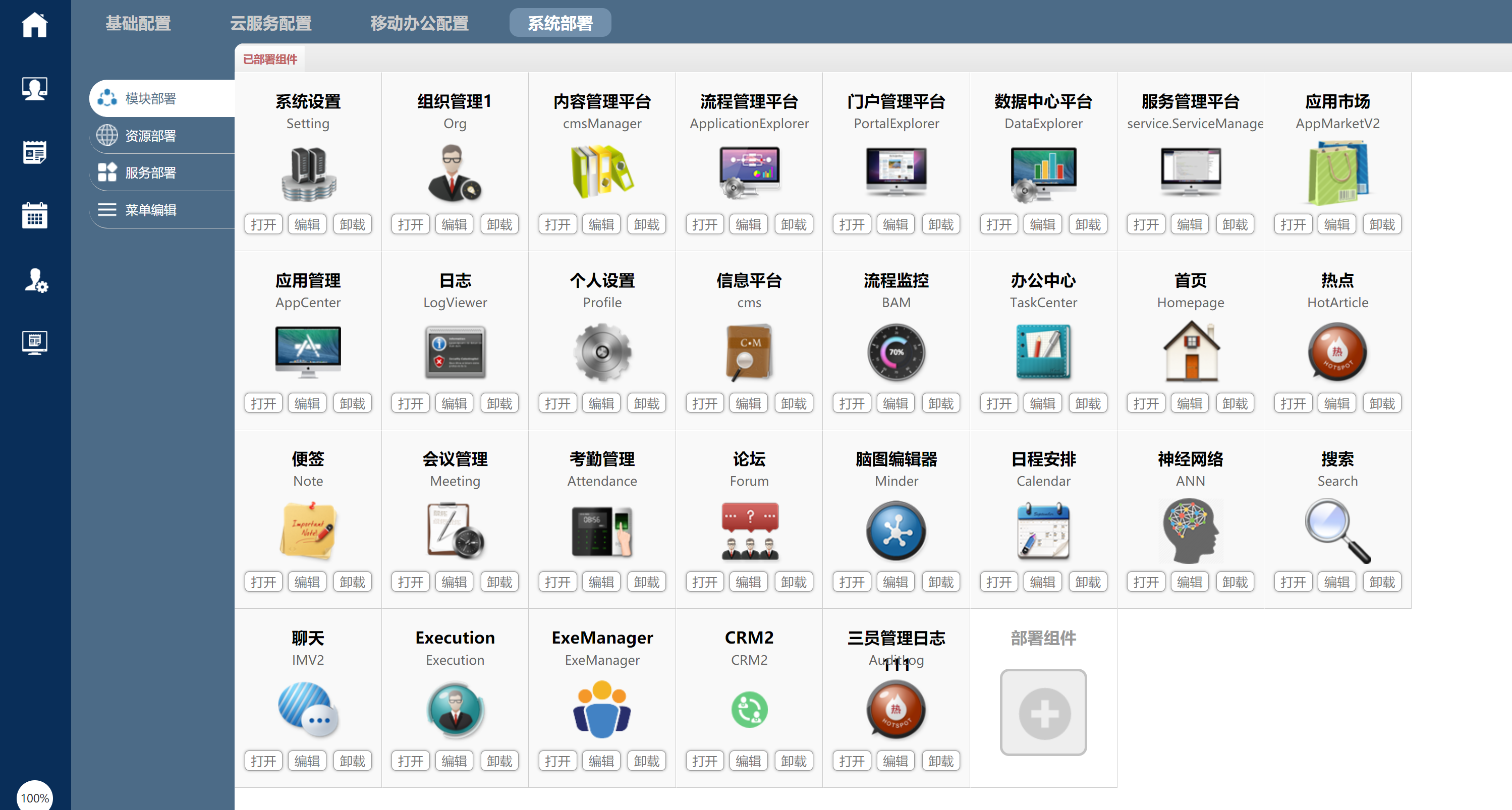Select 资源部署 in side menu

(x=150, y=136)
